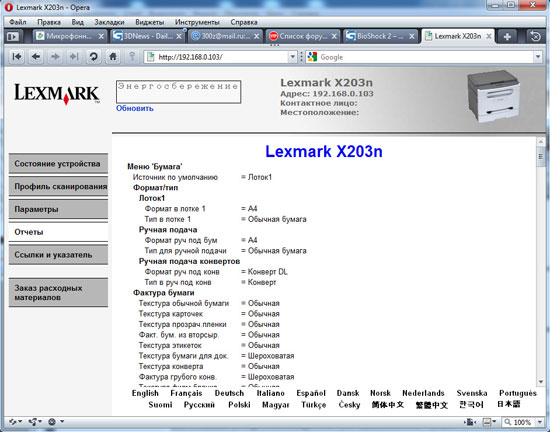
Task: Switch page language to Русский
Action: coord(199,405)
